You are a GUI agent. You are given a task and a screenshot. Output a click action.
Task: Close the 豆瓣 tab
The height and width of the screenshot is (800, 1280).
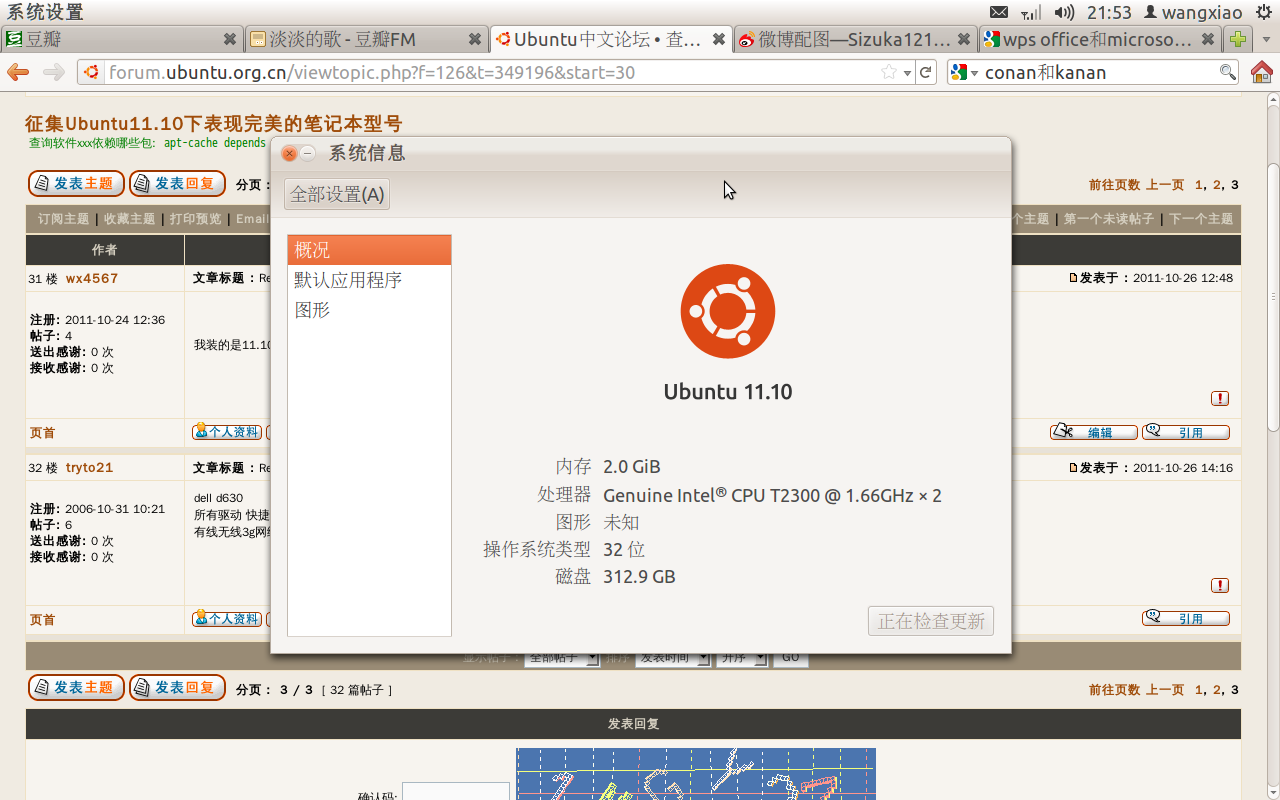pyautogui.click(x=230, y=40)
